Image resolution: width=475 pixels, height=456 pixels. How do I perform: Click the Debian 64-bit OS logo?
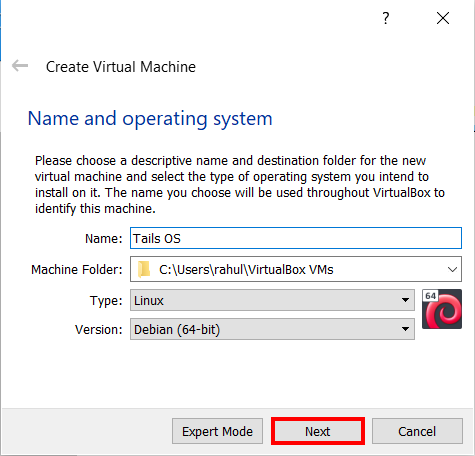(442, 309)
